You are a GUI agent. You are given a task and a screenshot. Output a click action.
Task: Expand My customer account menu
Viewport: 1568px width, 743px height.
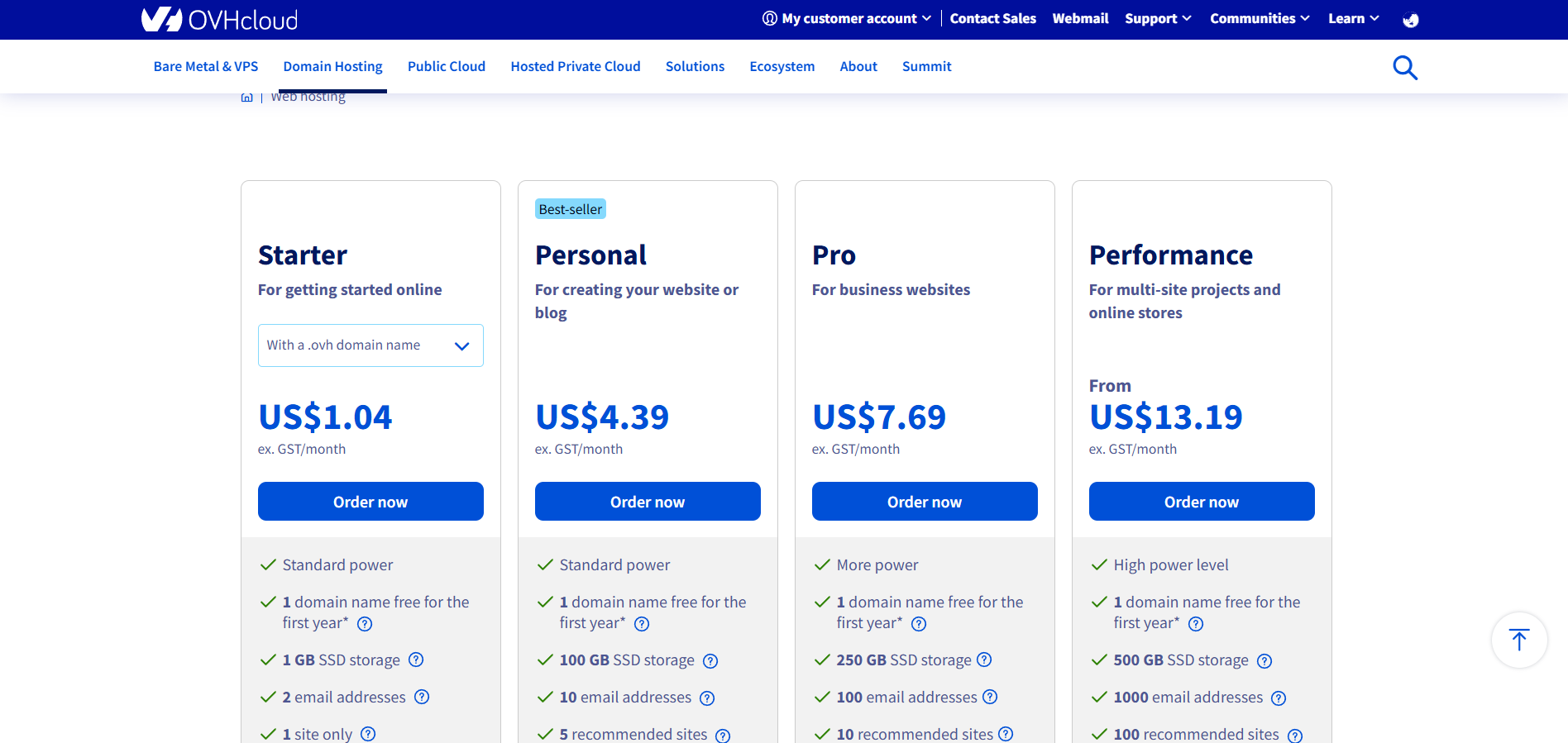coord(847,18)
